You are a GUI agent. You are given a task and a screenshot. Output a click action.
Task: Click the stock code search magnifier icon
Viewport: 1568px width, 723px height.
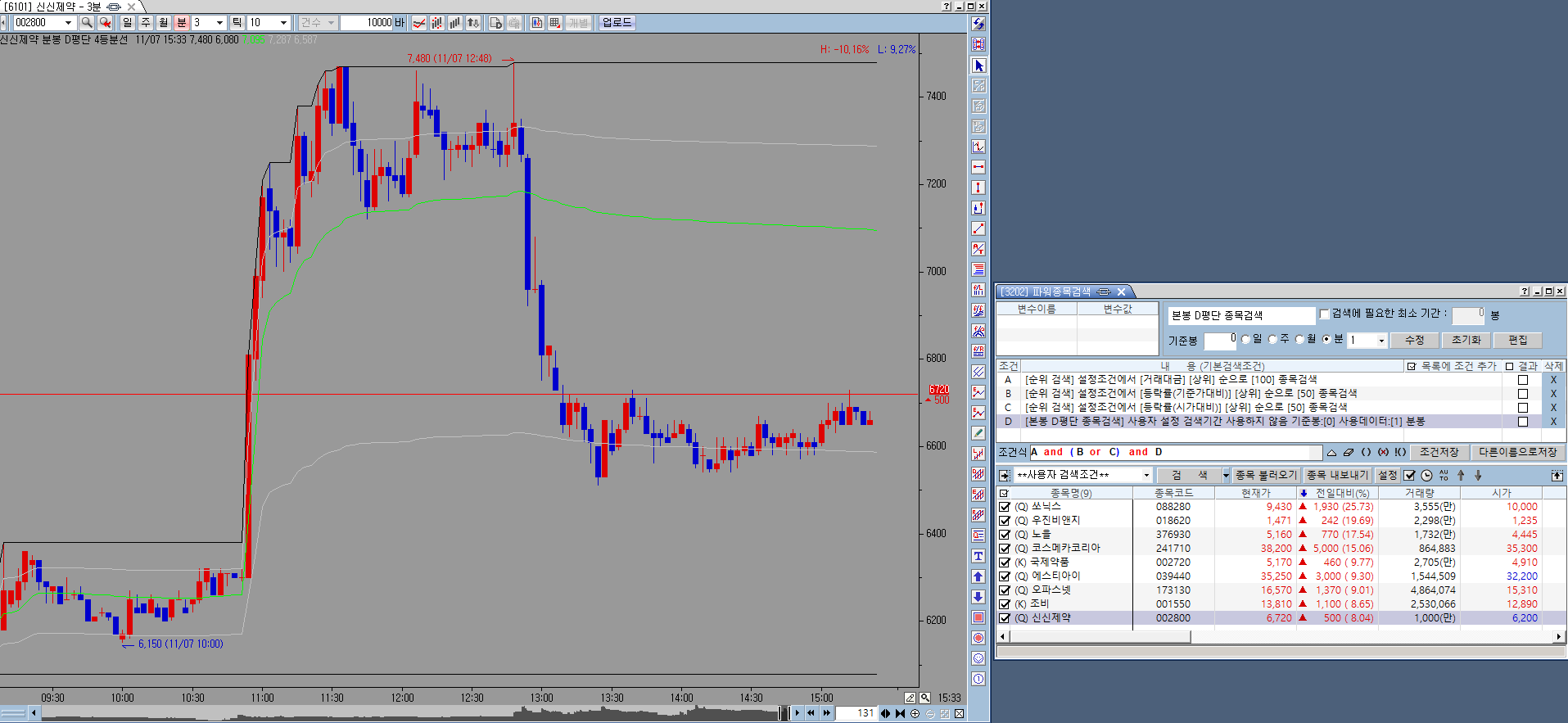[x=87, y=23]
